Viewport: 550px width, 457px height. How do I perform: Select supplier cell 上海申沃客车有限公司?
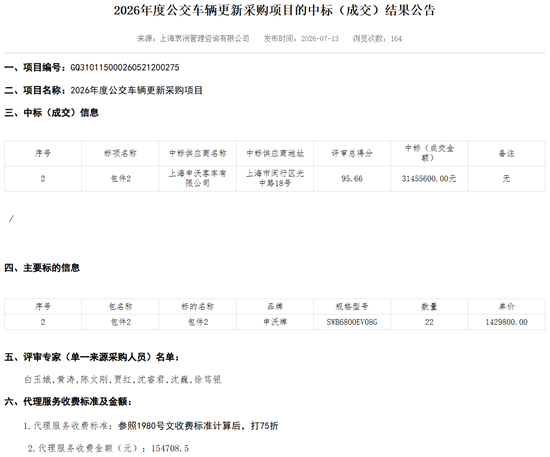(198, 178)
